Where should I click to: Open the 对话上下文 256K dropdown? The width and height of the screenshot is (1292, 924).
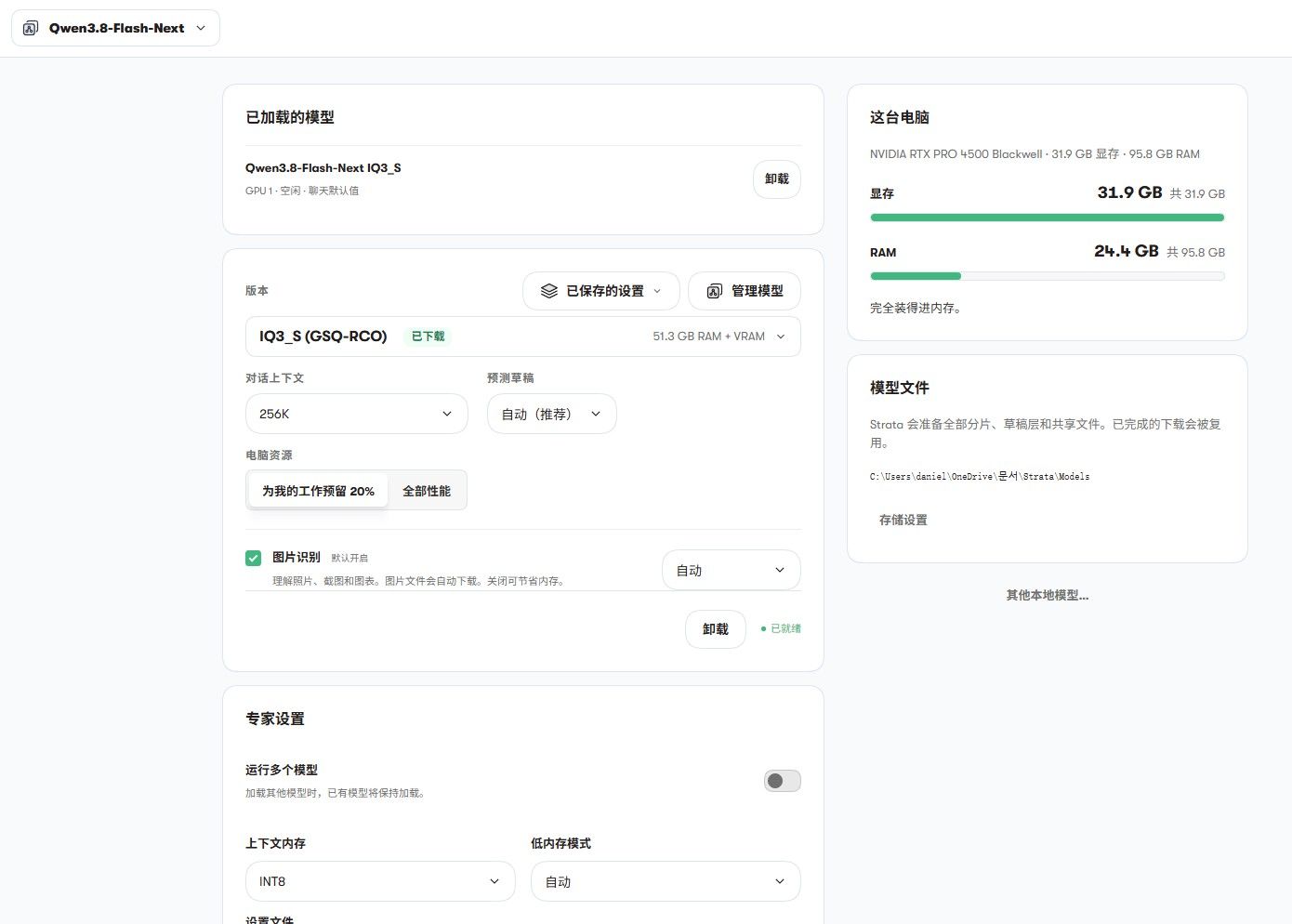356,414
